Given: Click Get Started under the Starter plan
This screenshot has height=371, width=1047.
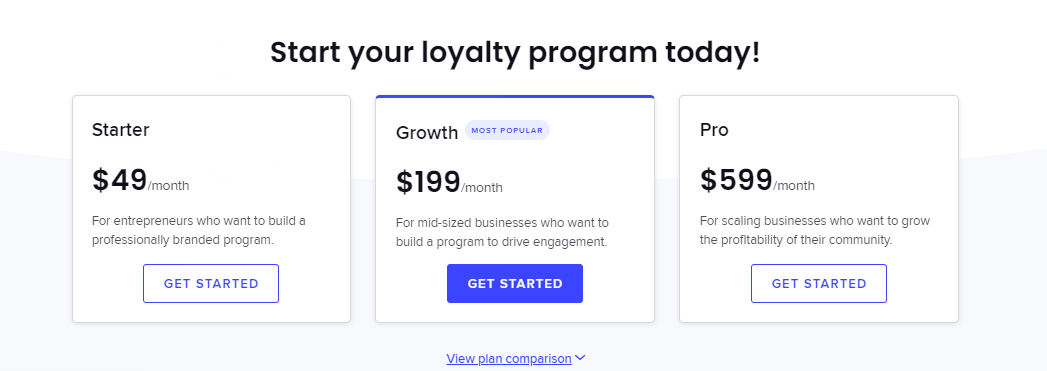Looking at the screenshot, I should [211, 284].
